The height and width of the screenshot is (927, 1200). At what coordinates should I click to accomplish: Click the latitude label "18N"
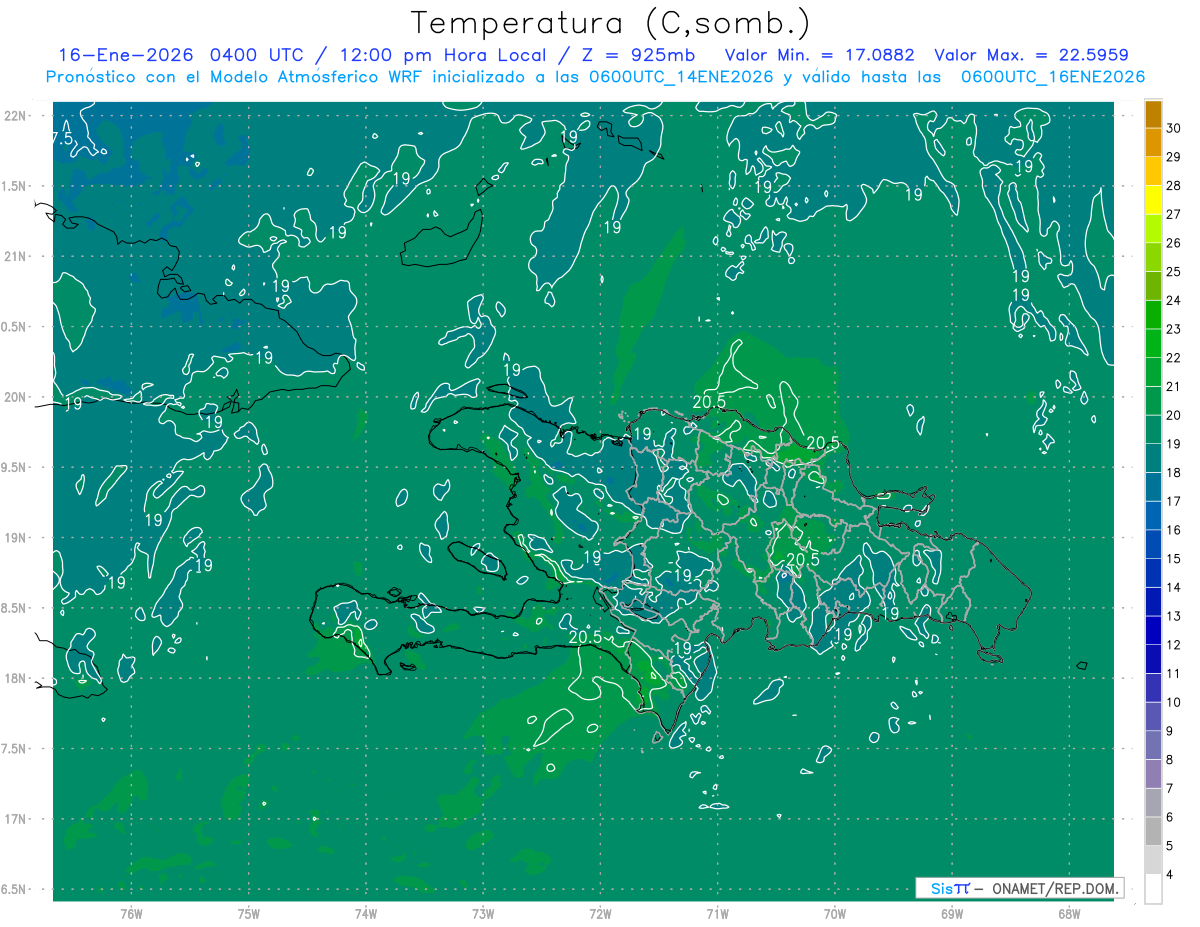(17, 678)
